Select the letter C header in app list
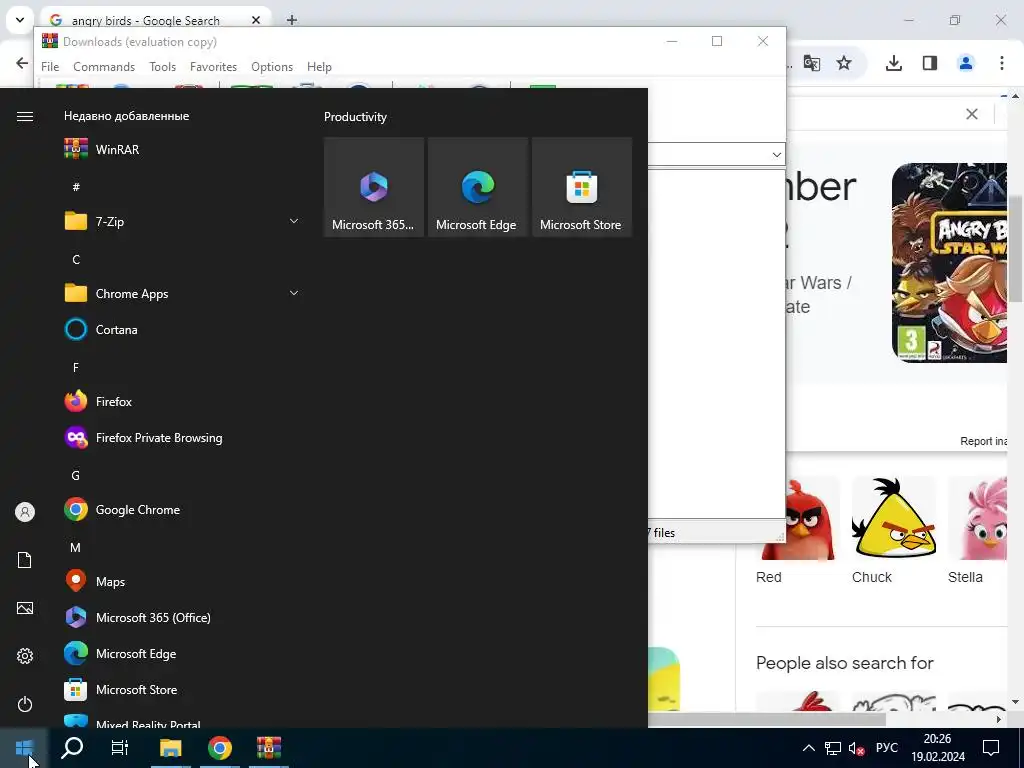Image resolution: width=1024 pixels, height=768 pixels. coord(76,259)
